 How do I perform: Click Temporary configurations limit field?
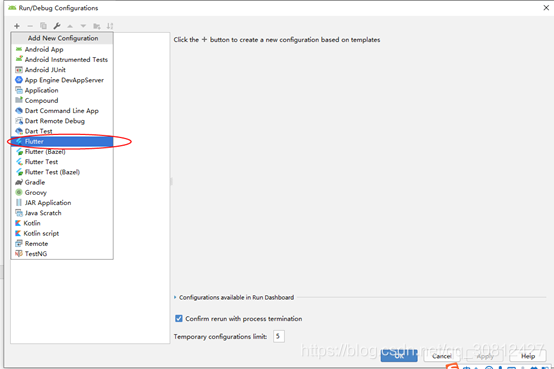279,336
